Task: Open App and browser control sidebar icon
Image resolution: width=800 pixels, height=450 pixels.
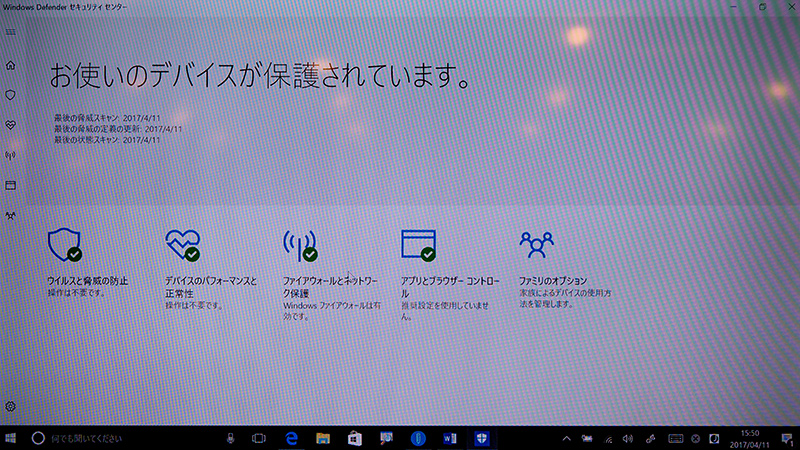Action: (10, 185)
